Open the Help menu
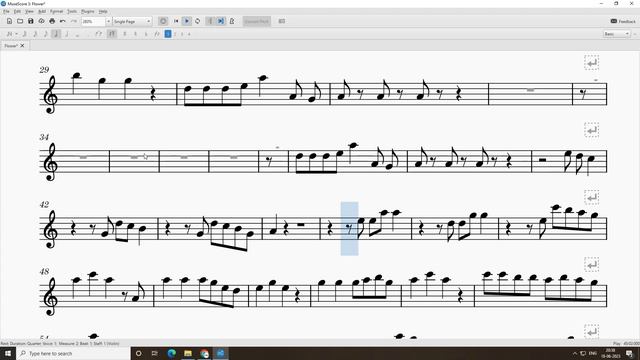This screenshot has height=360, width=640. point(103,11)
